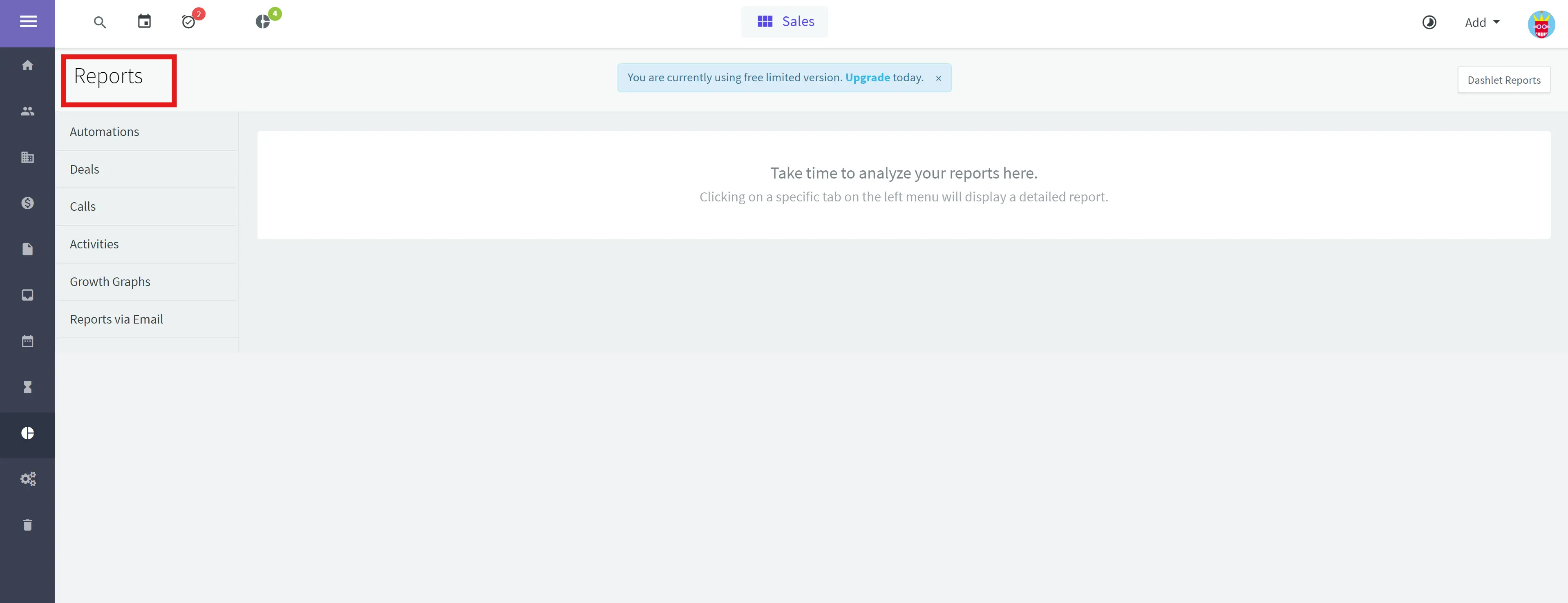Click the search magnifier icon

coord(100,22)
